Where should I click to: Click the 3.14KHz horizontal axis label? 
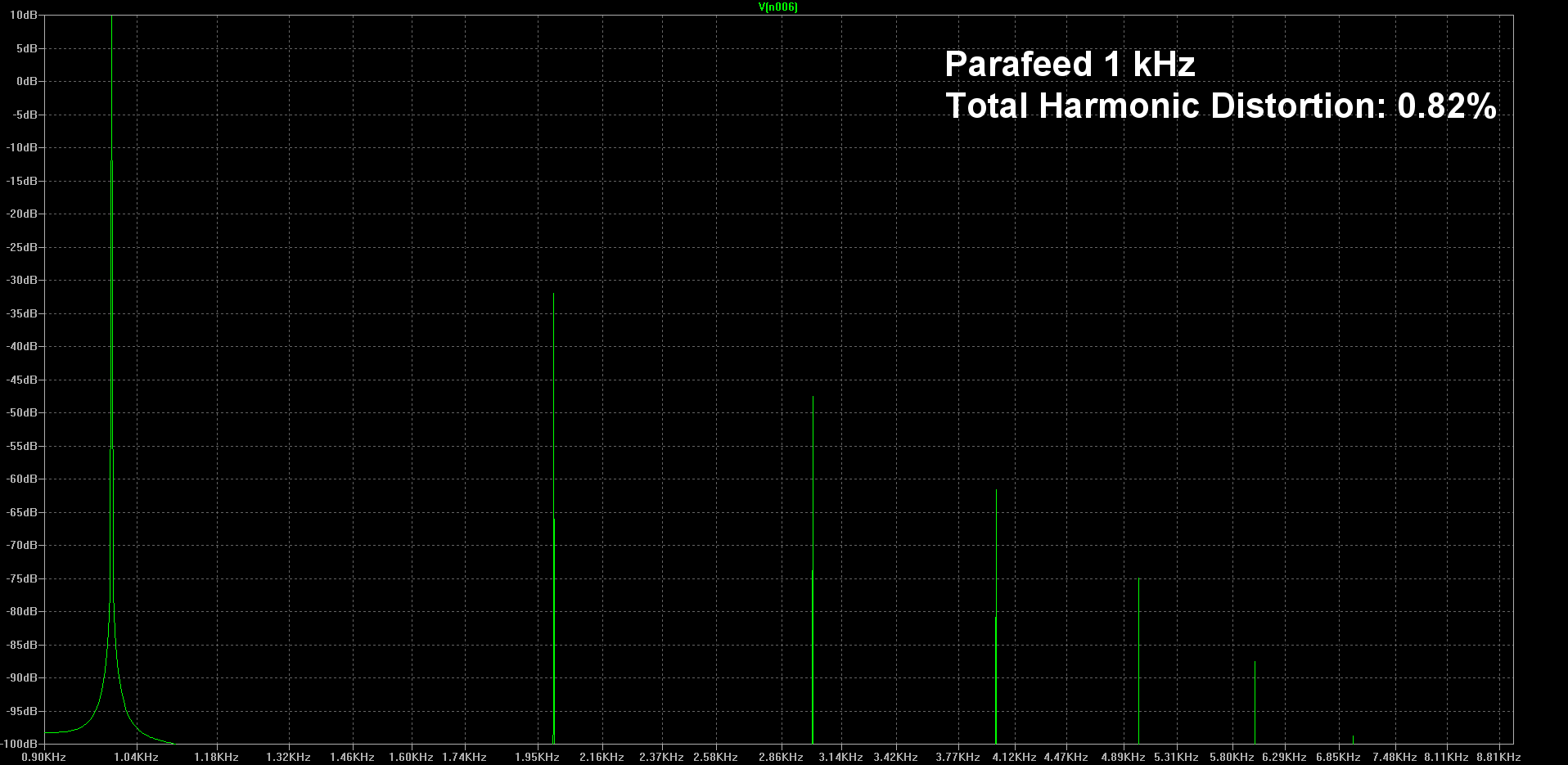click(840, 758)
